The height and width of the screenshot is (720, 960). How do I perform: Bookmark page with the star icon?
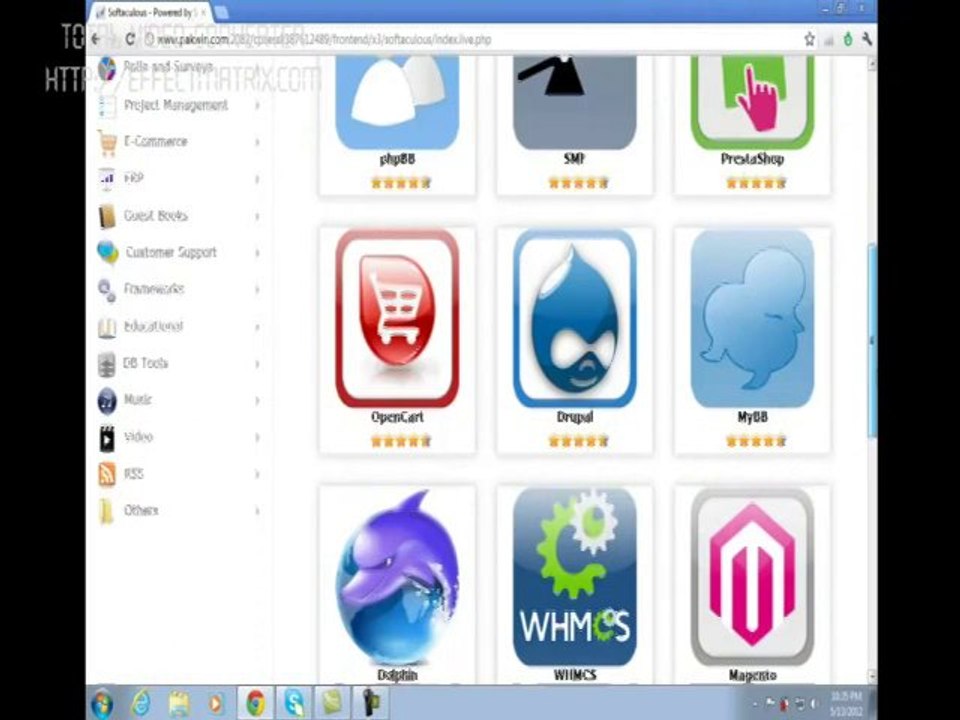809,40
